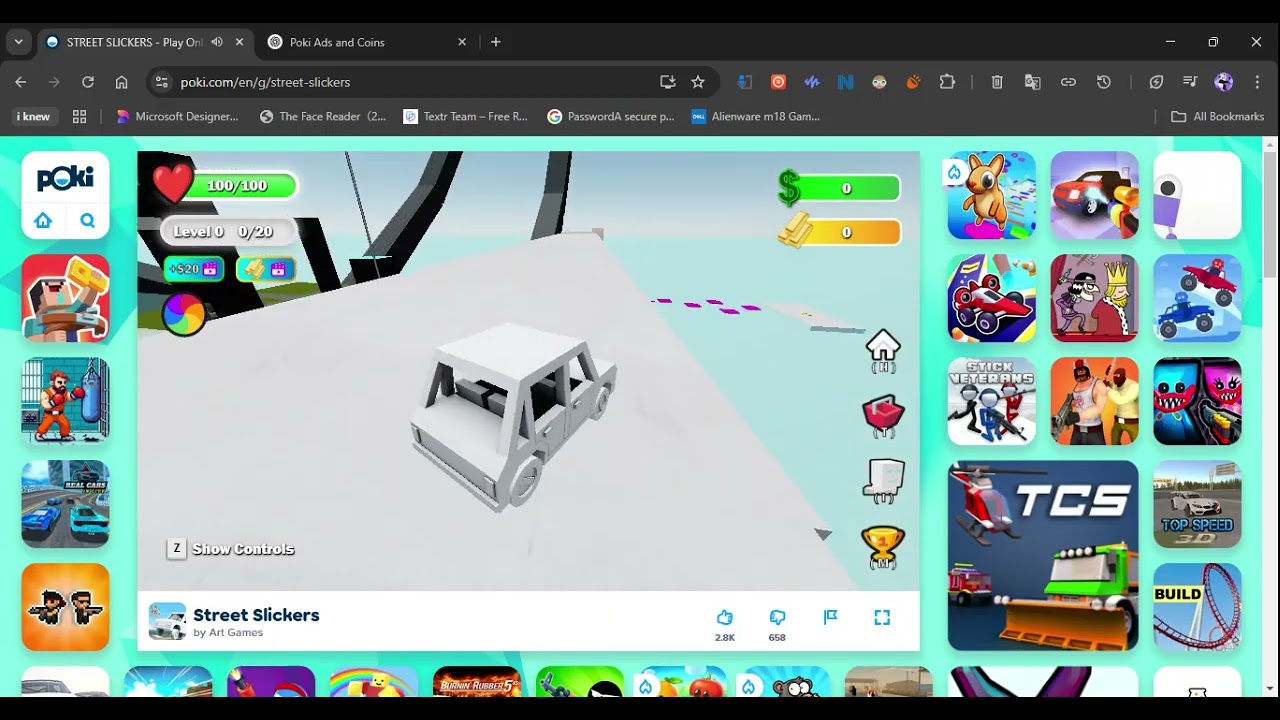Open the red shop basket icon

(883, 416)
